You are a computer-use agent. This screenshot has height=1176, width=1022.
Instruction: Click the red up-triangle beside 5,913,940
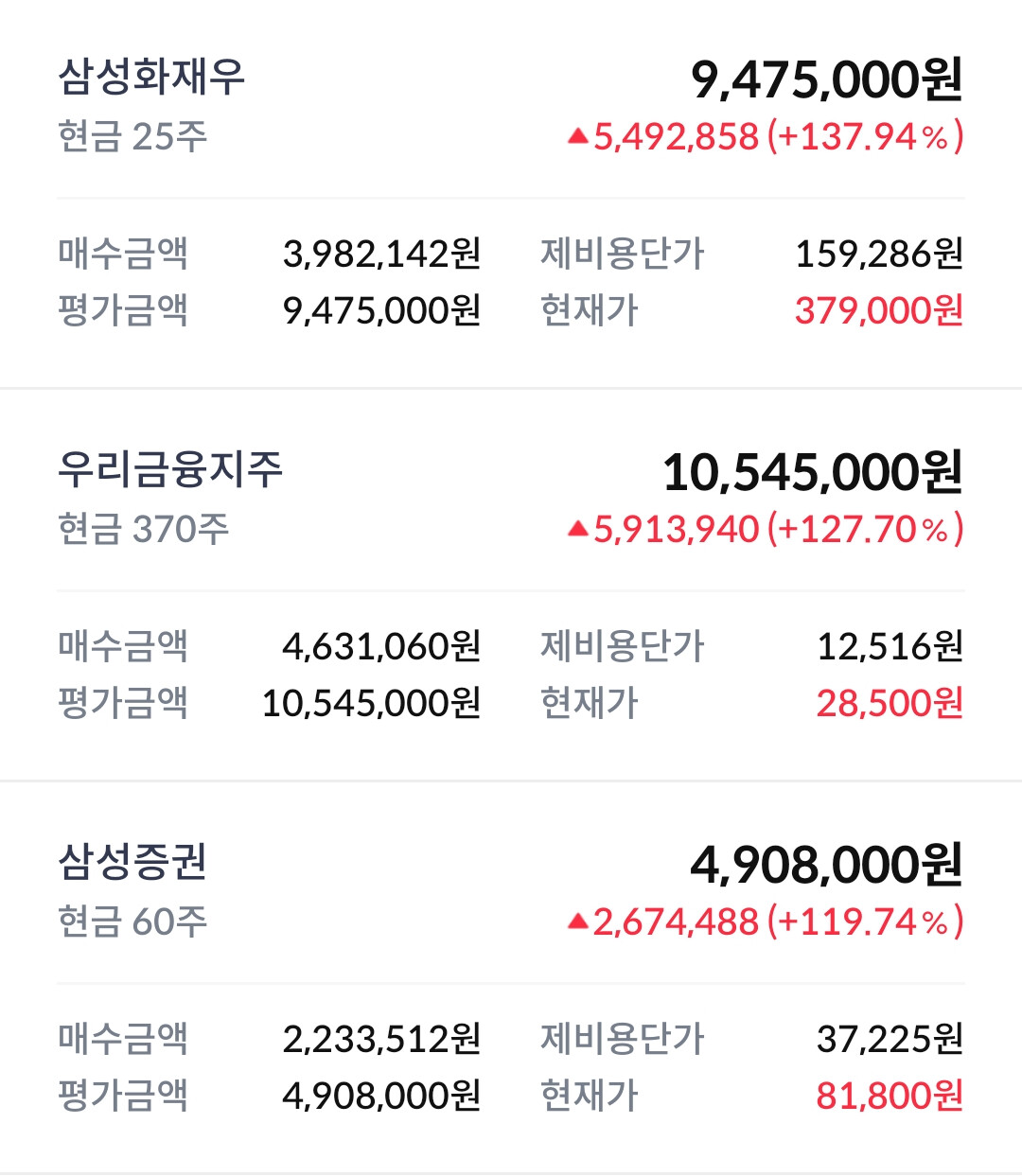[577, 530]
